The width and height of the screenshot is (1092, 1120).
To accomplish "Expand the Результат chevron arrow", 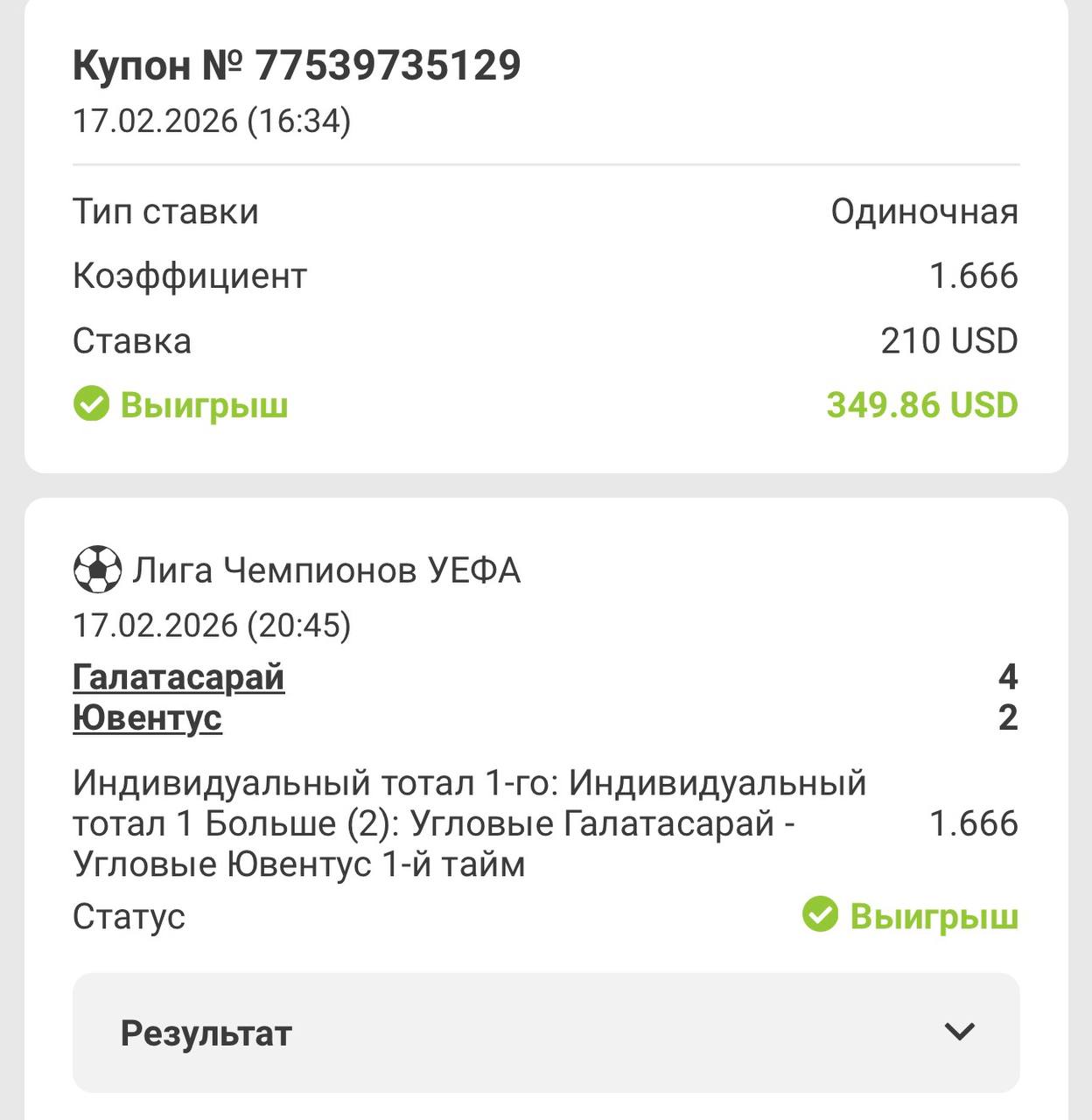I will pos(959,1032).
